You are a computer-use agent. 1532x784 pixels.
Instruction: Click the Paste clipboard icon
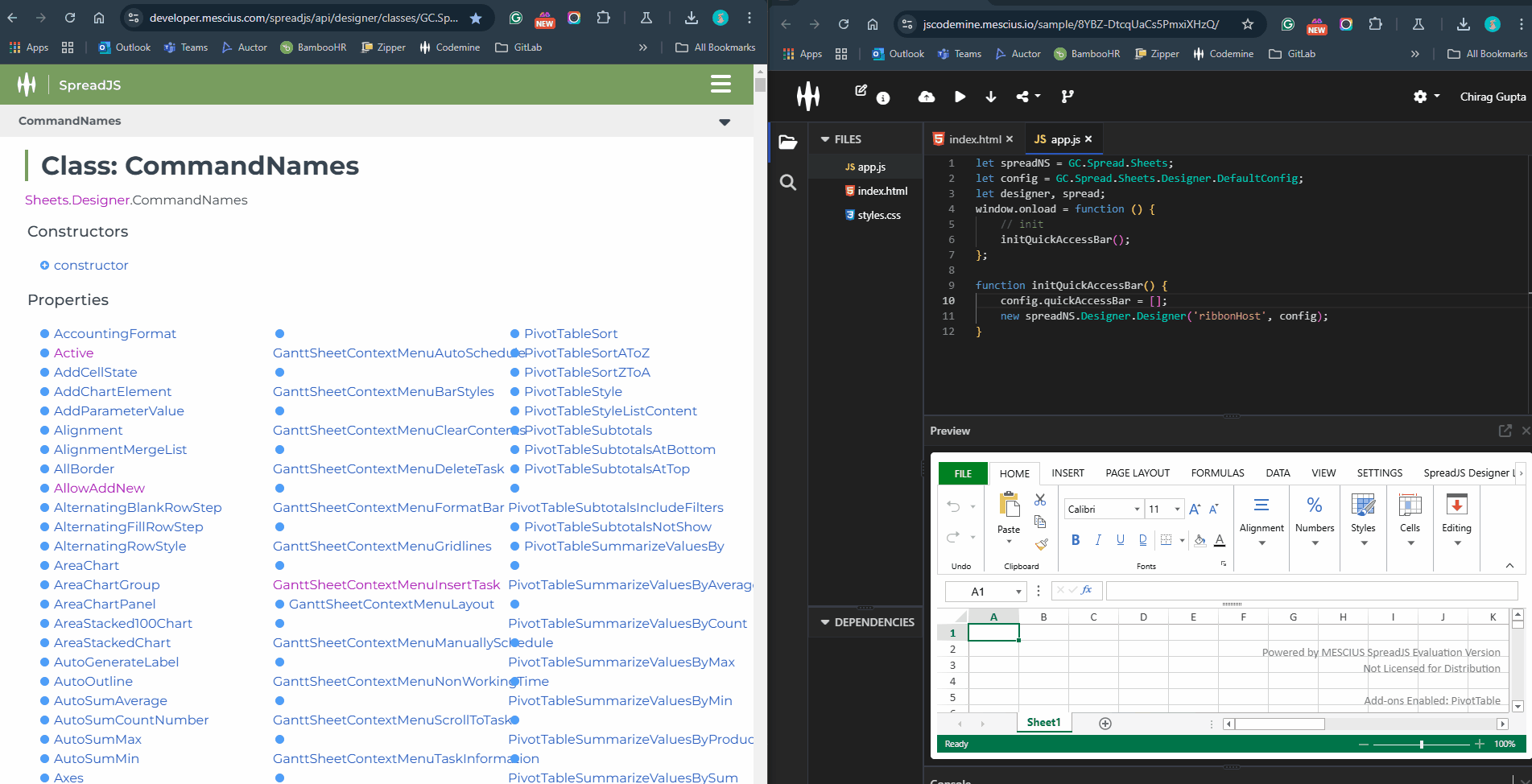[x=1009, y=505]
